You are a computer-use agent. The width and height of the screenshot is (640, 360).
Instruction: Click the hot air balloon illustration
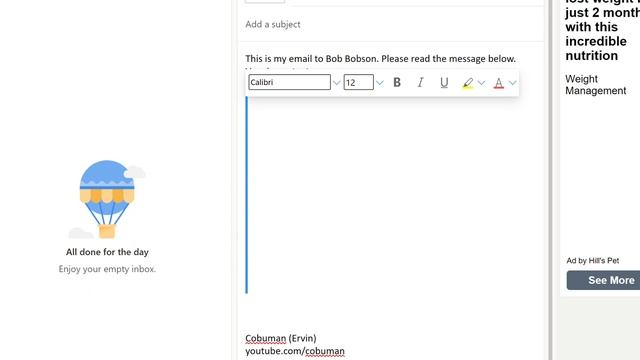(107, 199)
